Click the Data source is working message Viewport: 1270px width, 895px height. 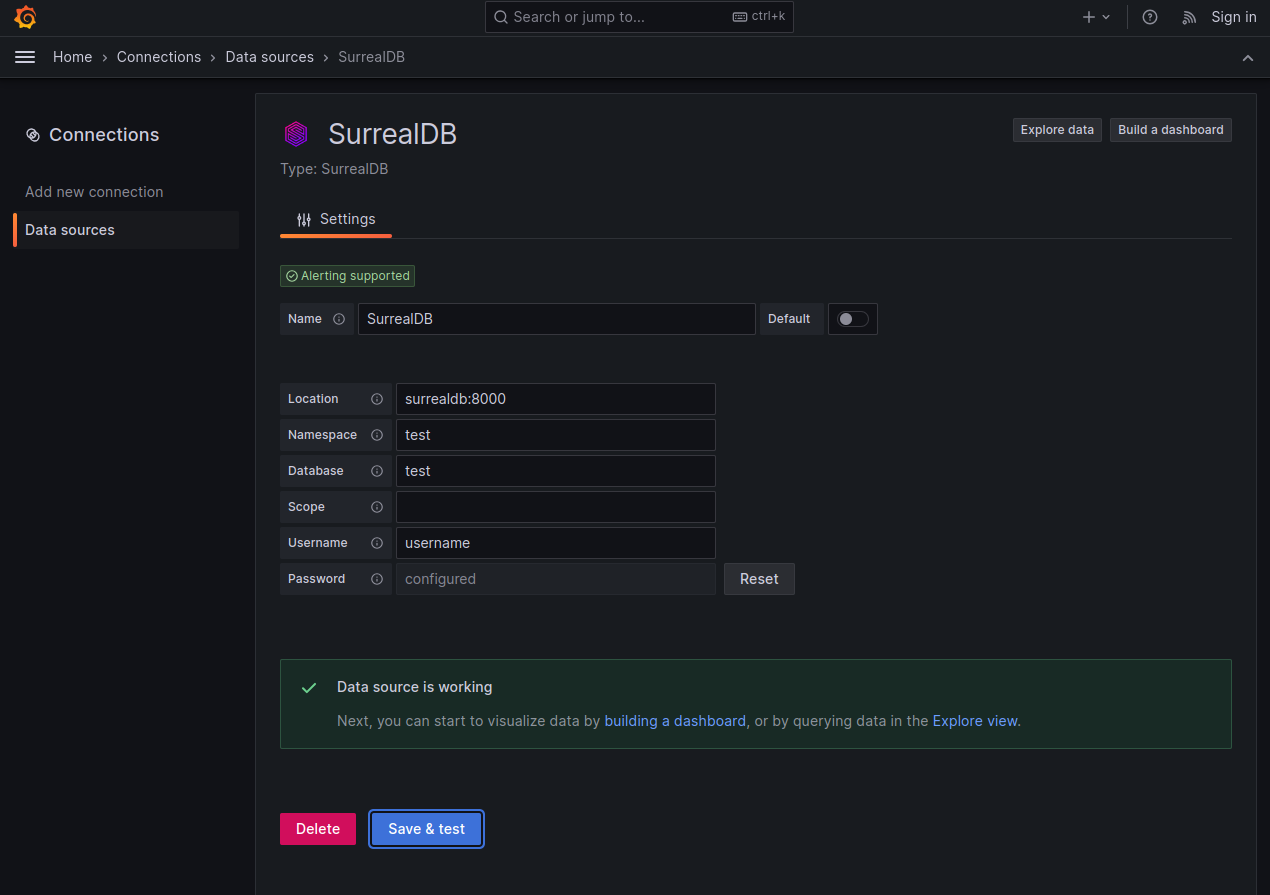tap(415, 688)
